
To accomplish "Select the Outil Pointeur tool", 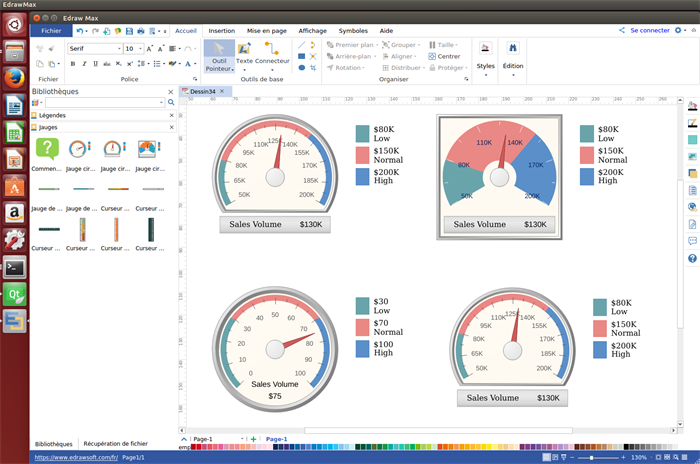I will click(218, 54).
